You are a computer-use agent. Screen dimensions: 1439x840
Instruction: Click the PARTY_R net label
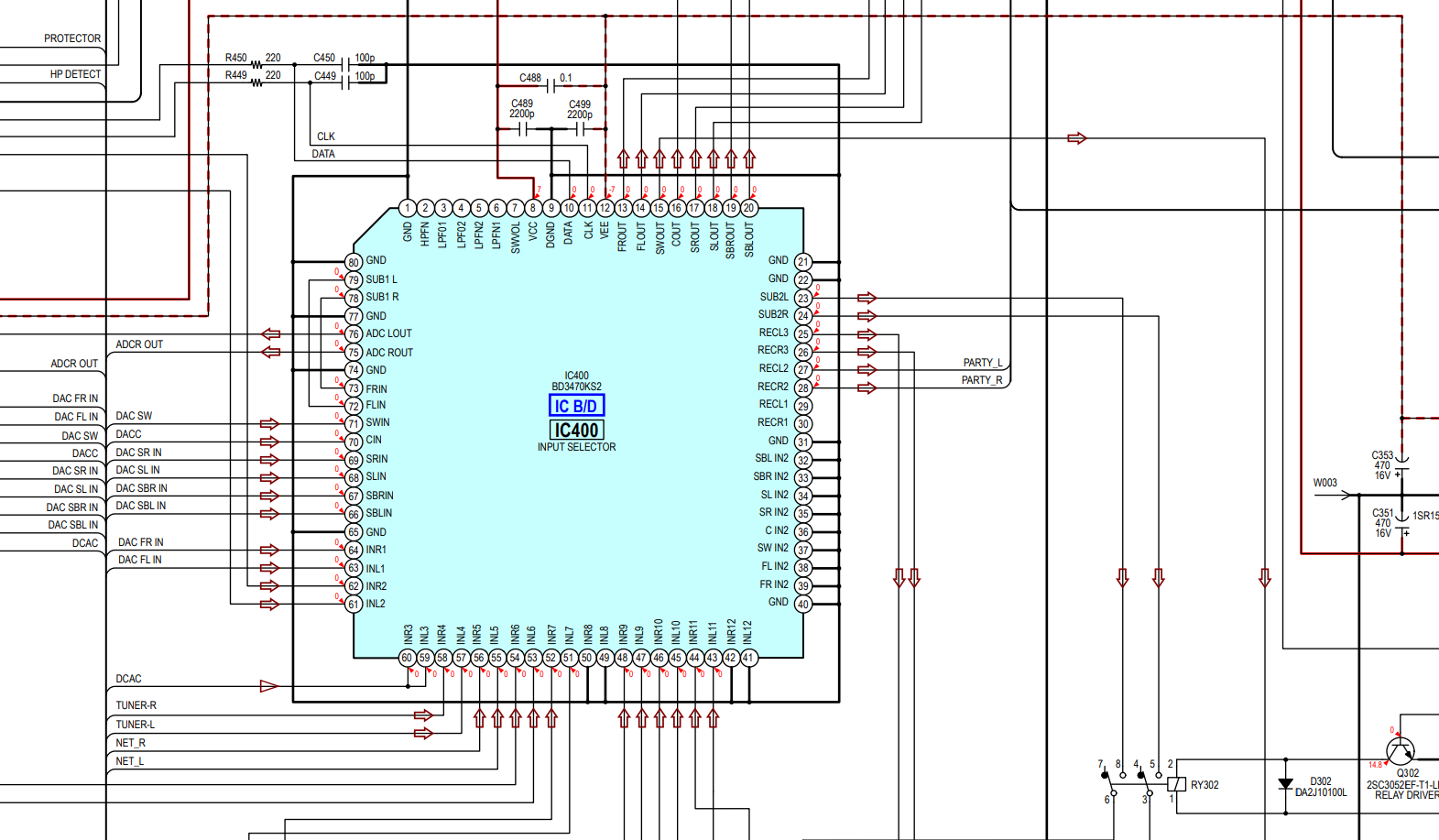tap(982, 380)
